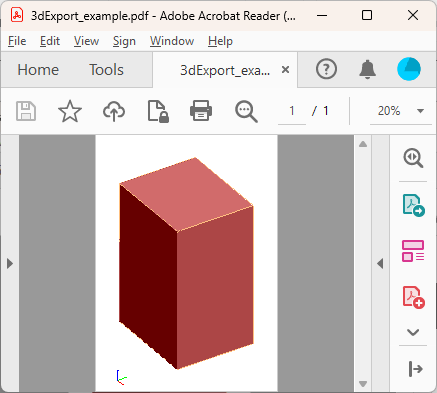
Task: Open the Help menu
Action: point(220,41)
